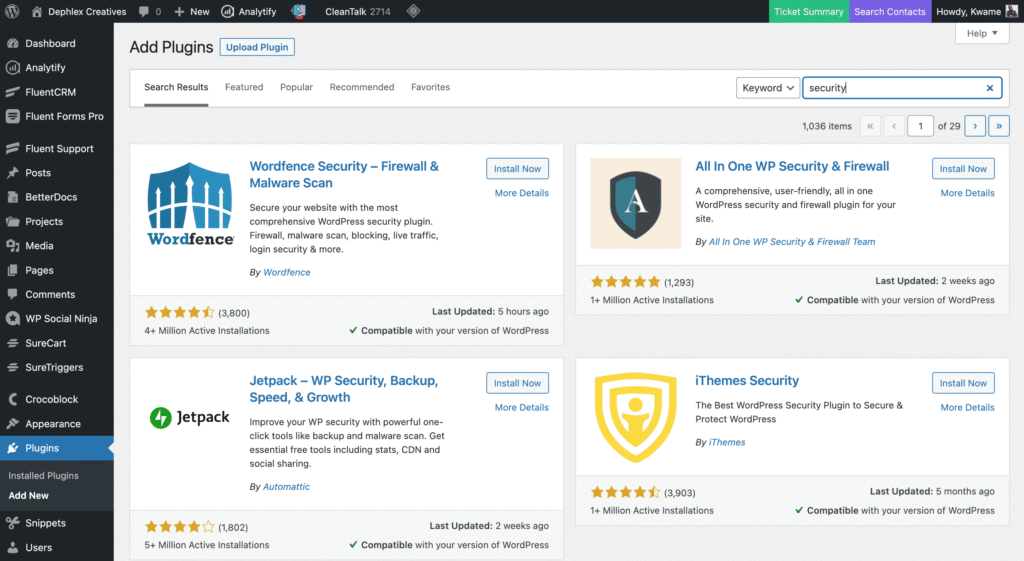Open More Details for Jetpack
The width and height of the screenshot is (1024, 561).
[521, 407]
